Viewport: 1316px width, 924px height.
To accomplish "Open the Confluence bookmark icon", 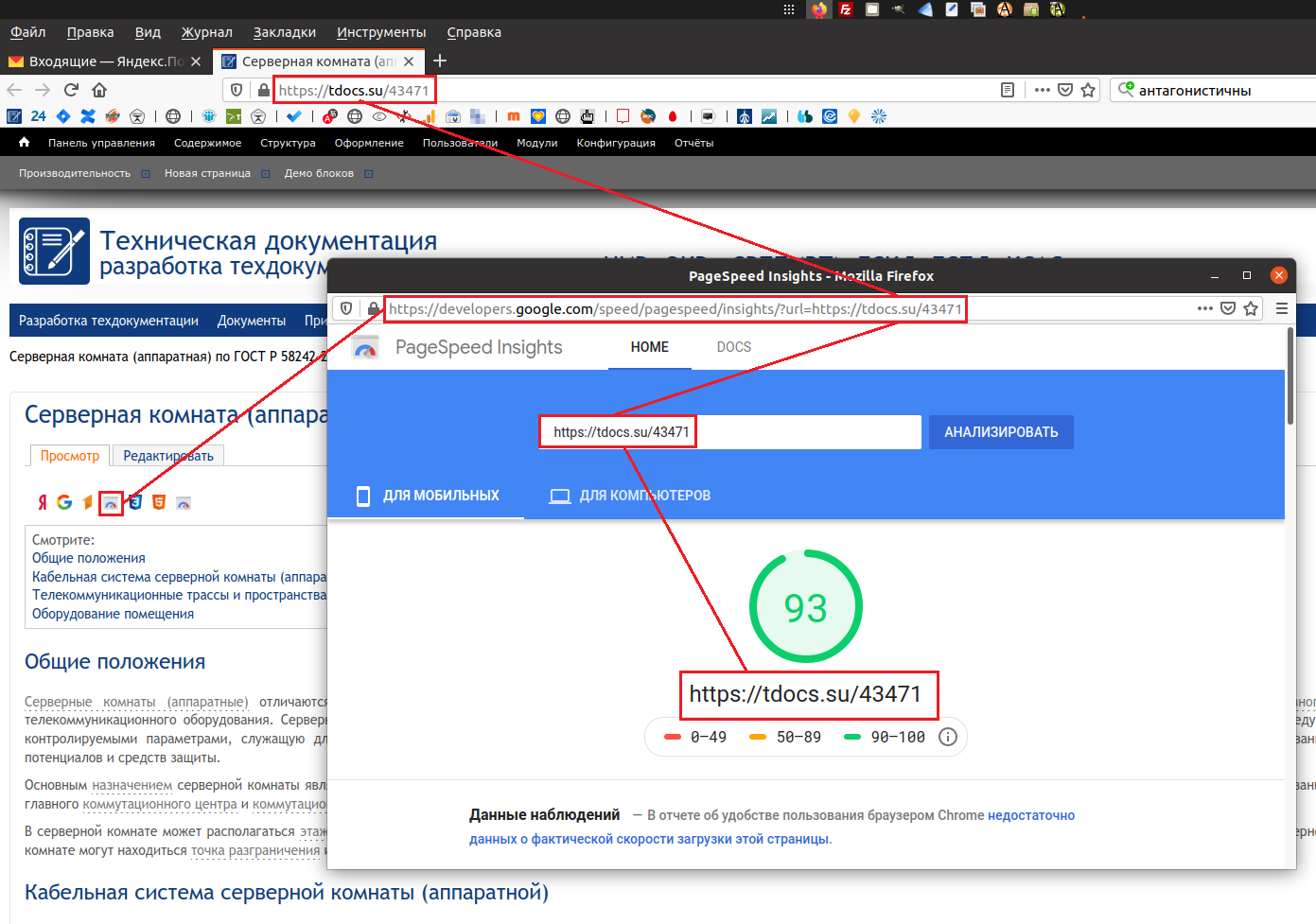I will (x=88, y=116).
